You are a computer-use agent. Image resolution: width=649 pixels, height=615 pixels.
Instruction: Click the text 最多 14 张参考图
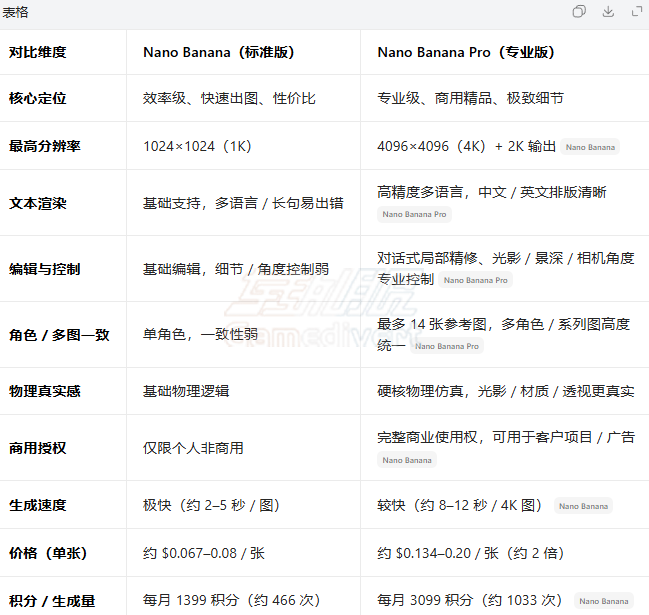(x=432, y=324)
